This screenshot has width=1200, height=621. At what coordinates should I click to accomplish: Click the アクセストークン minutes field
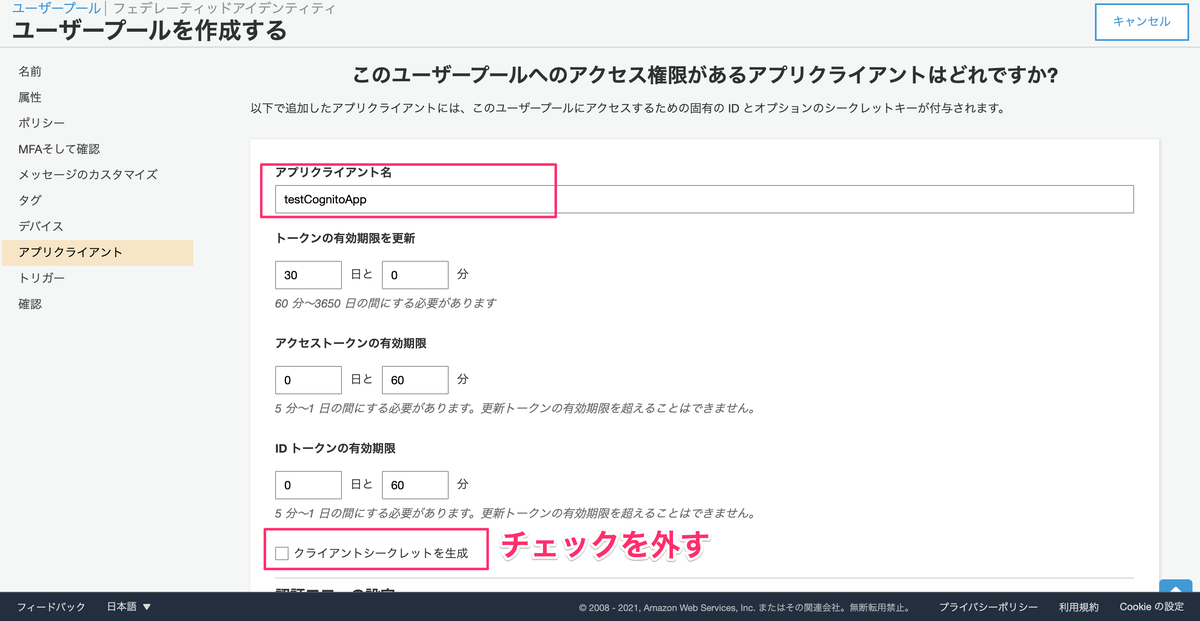[x=414, y=380]
